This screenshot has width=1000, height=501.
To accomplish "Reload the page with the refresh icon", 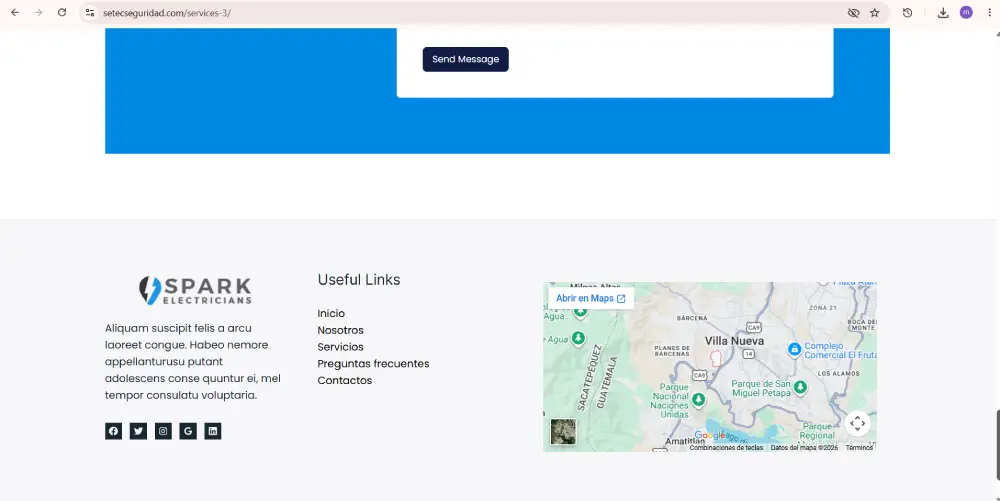I will coord(62,13).
